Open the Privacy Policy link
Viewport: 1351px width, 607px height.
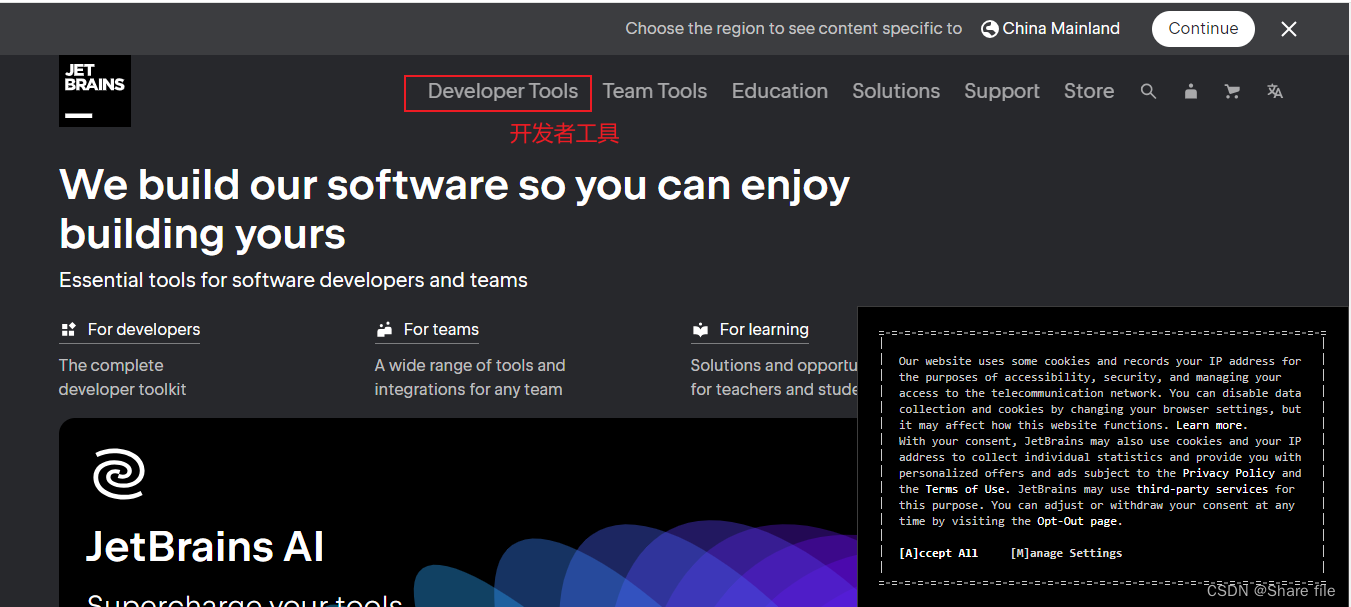1229,473
